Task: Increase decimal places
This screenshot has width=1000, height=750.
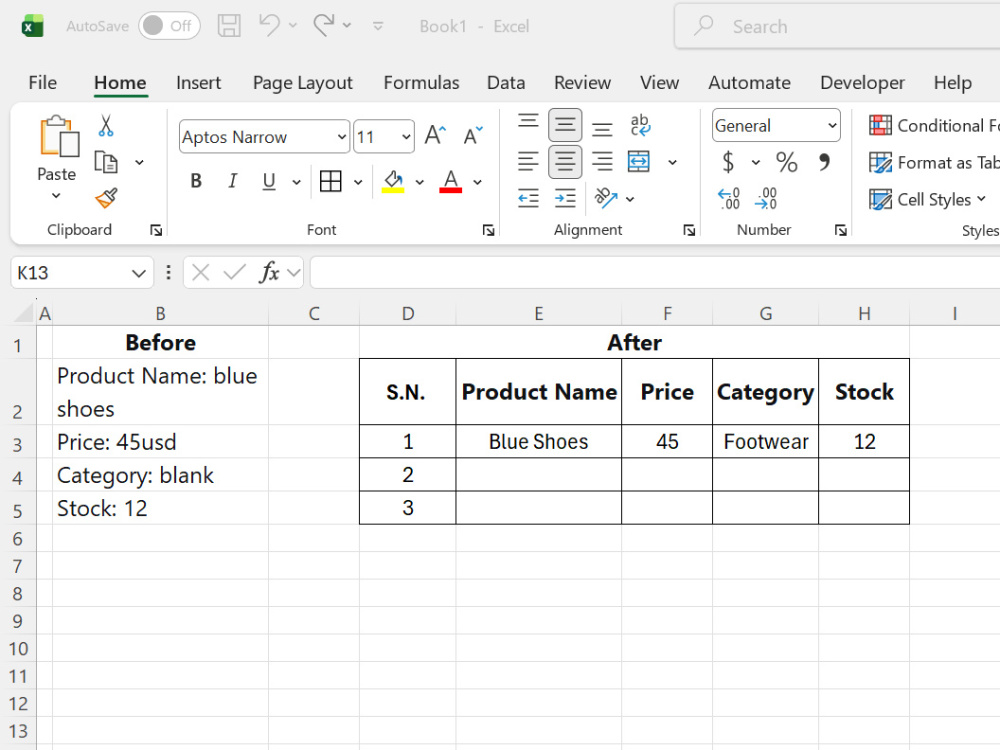Action: coord(728,199)
